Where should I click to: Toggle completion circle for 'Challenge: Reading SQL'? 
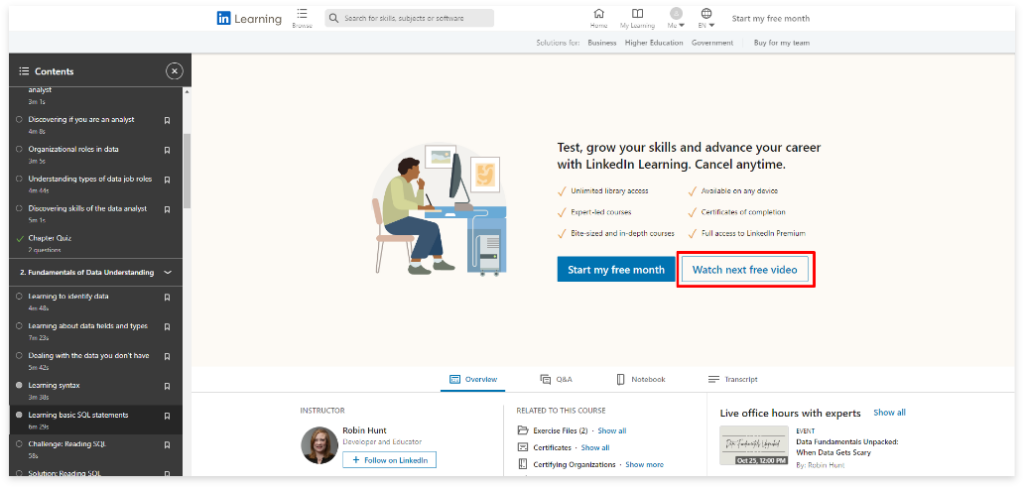(19, 444)
